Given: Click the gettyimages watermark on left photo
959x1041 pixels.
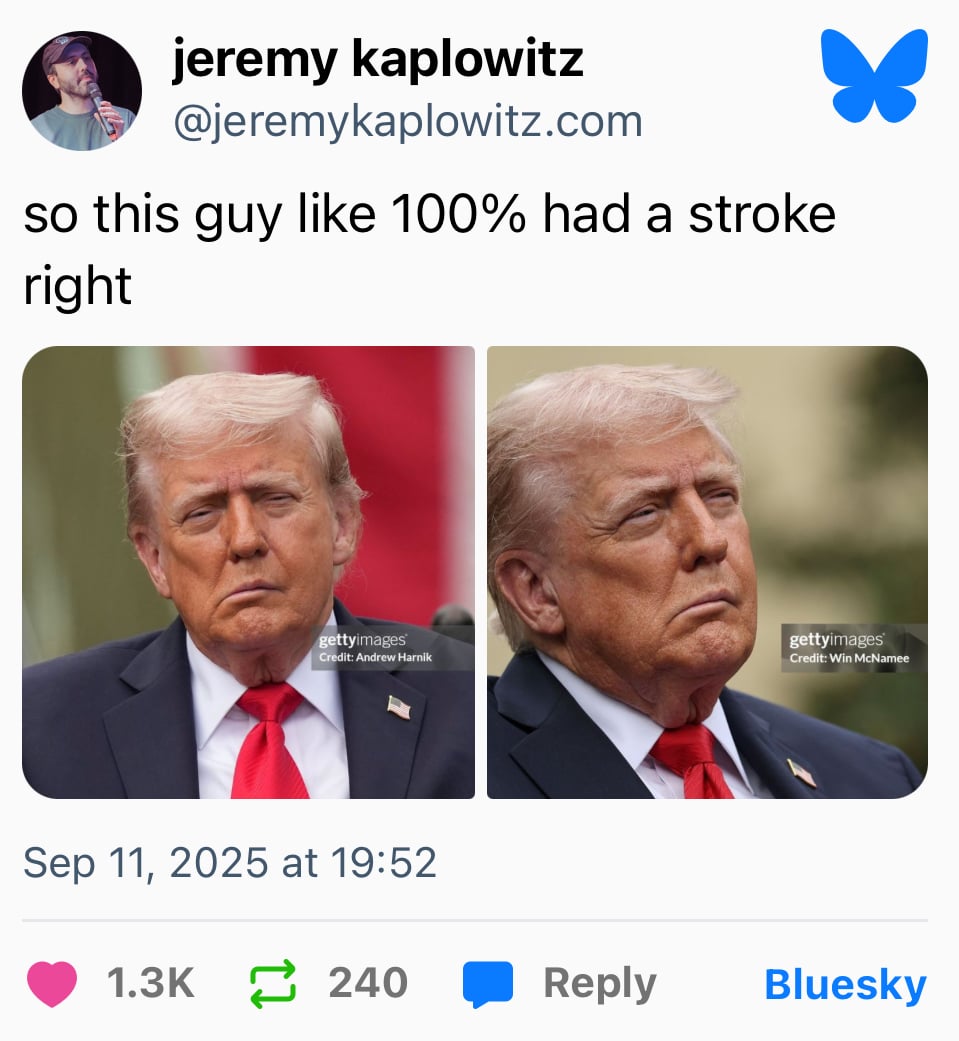Looking at the screenshot, I should [363, 640].
